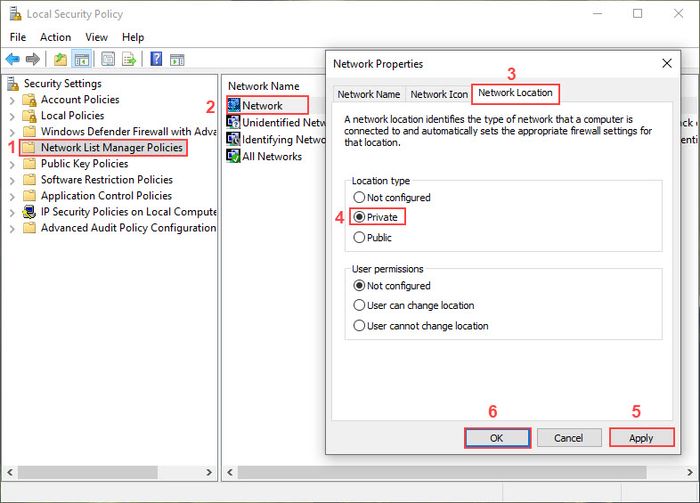
Task: Click the Export List toolbar icon
Action: tap(130, 59)
